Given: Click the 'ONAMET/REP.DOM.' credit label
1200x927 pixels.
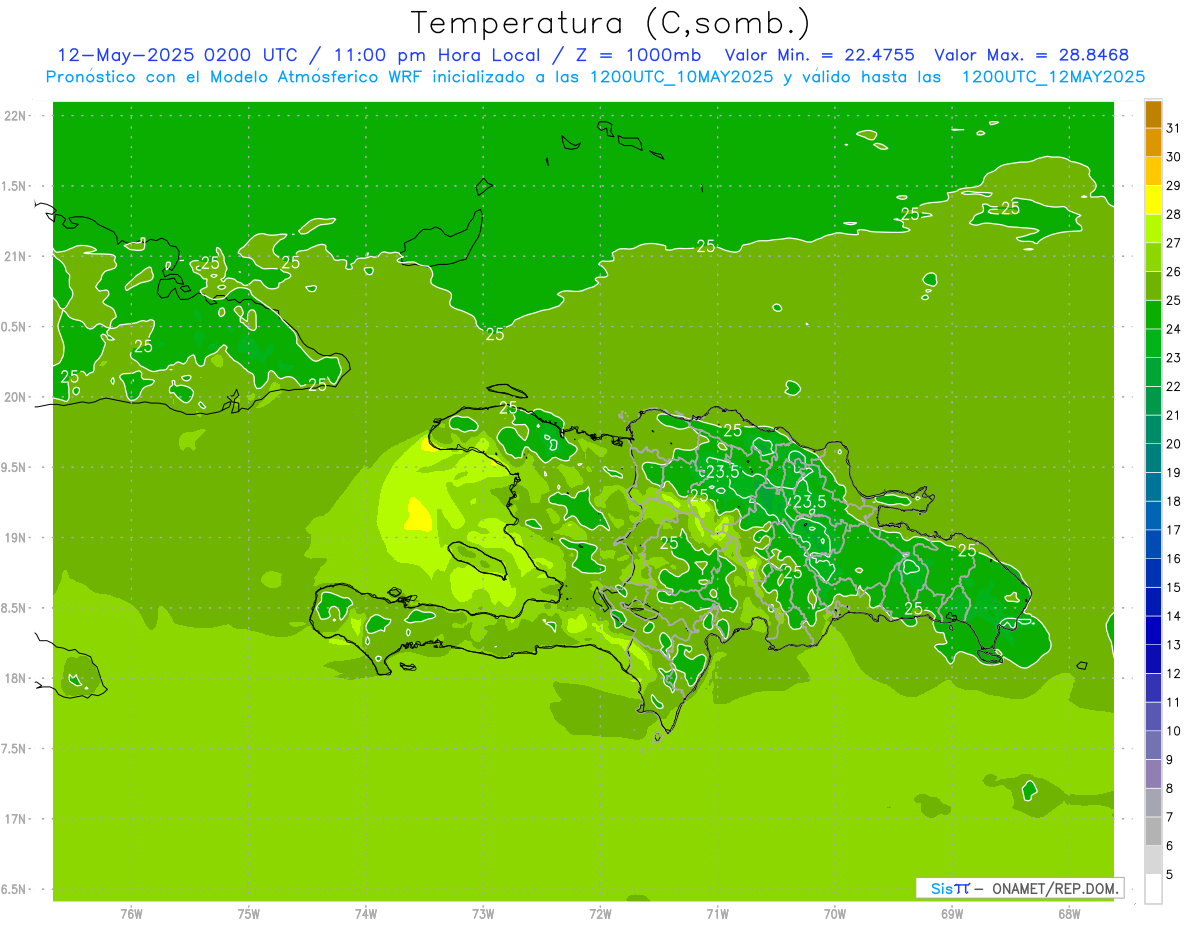Looking at the screenshot, I should coord(1054,888).
